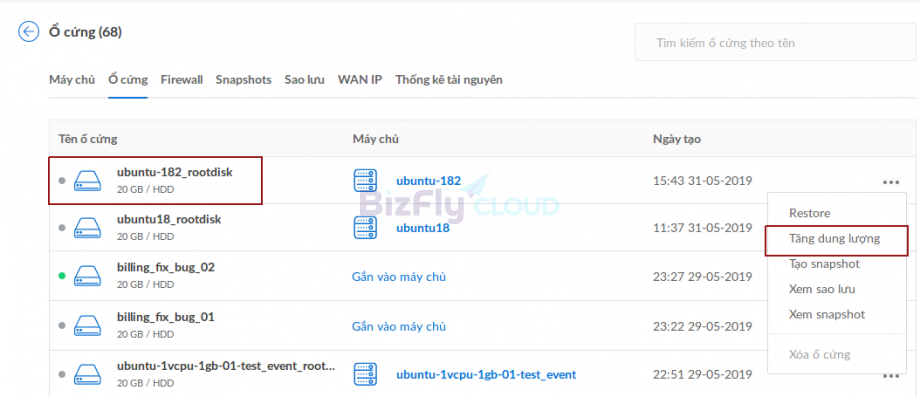Open three-dot menu for ubuntu-1vcpu-1gb-01-test_event row
The width and height of the screenshot is (920, 397).
pos(891,376)
